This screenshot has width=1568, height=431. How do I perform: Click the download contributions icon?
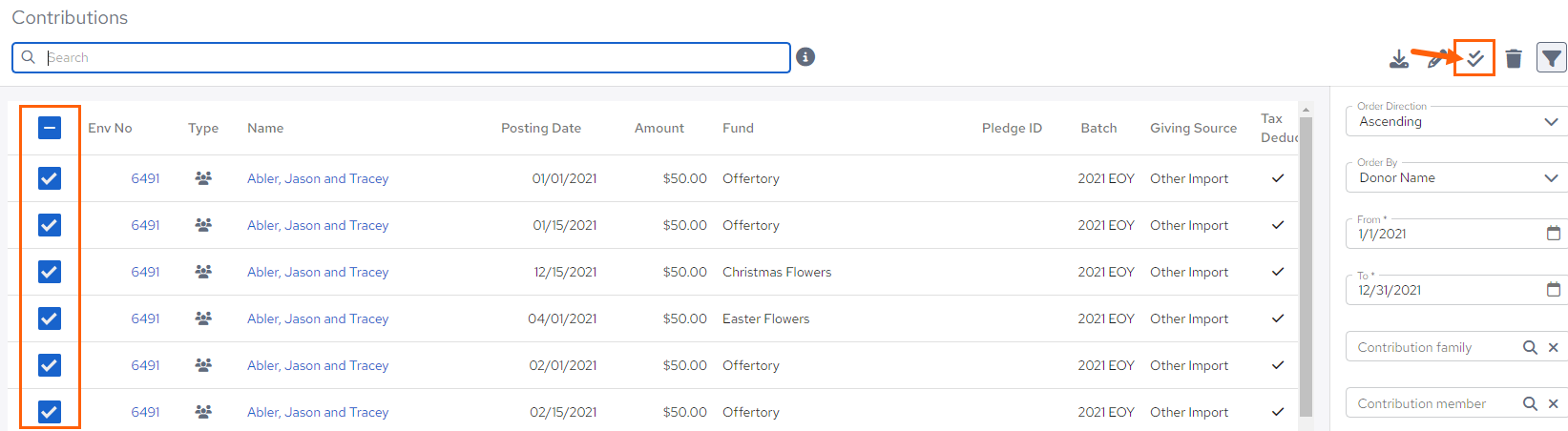[1398, 59]
